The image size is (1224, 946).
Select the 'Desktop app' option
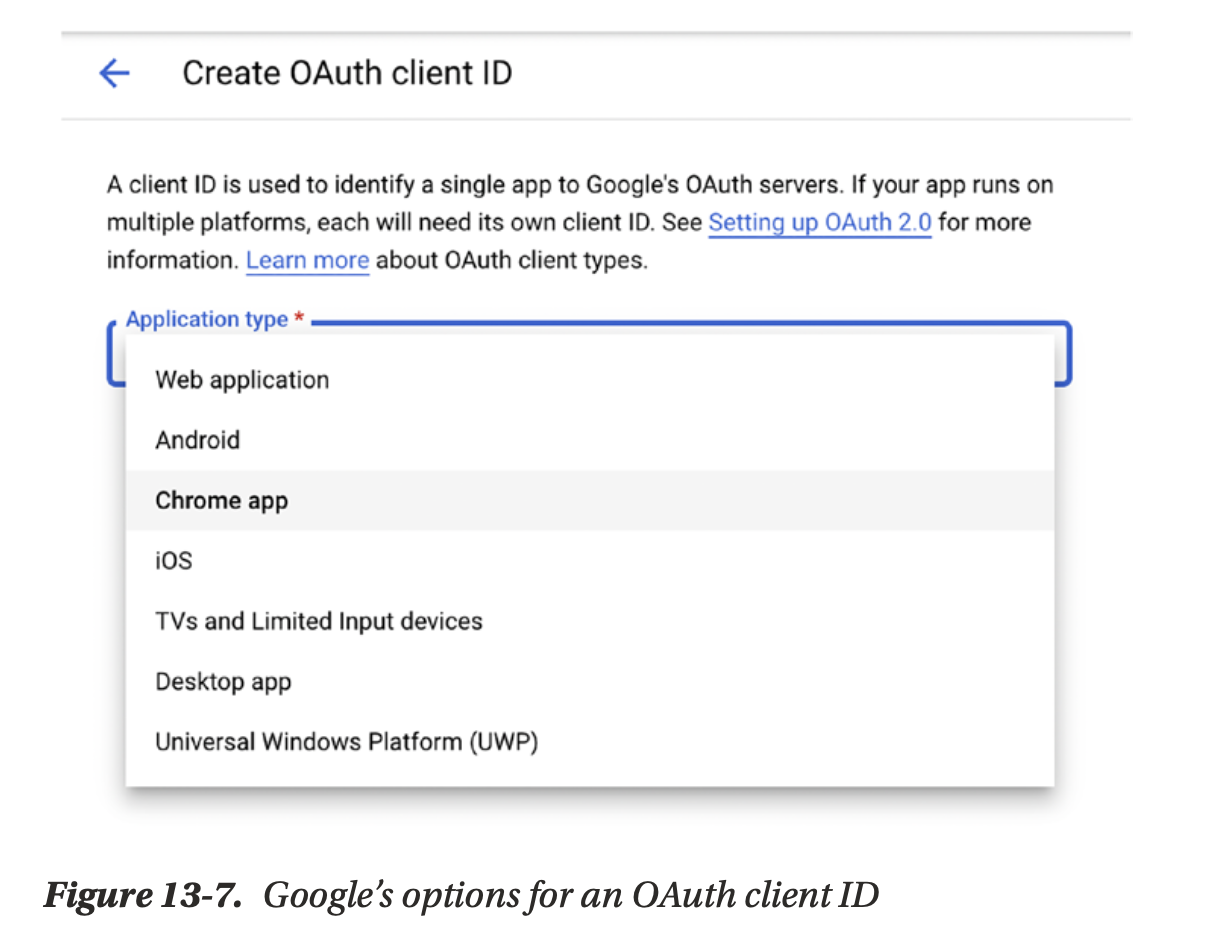pyautogui.click(x=223, y=682)
